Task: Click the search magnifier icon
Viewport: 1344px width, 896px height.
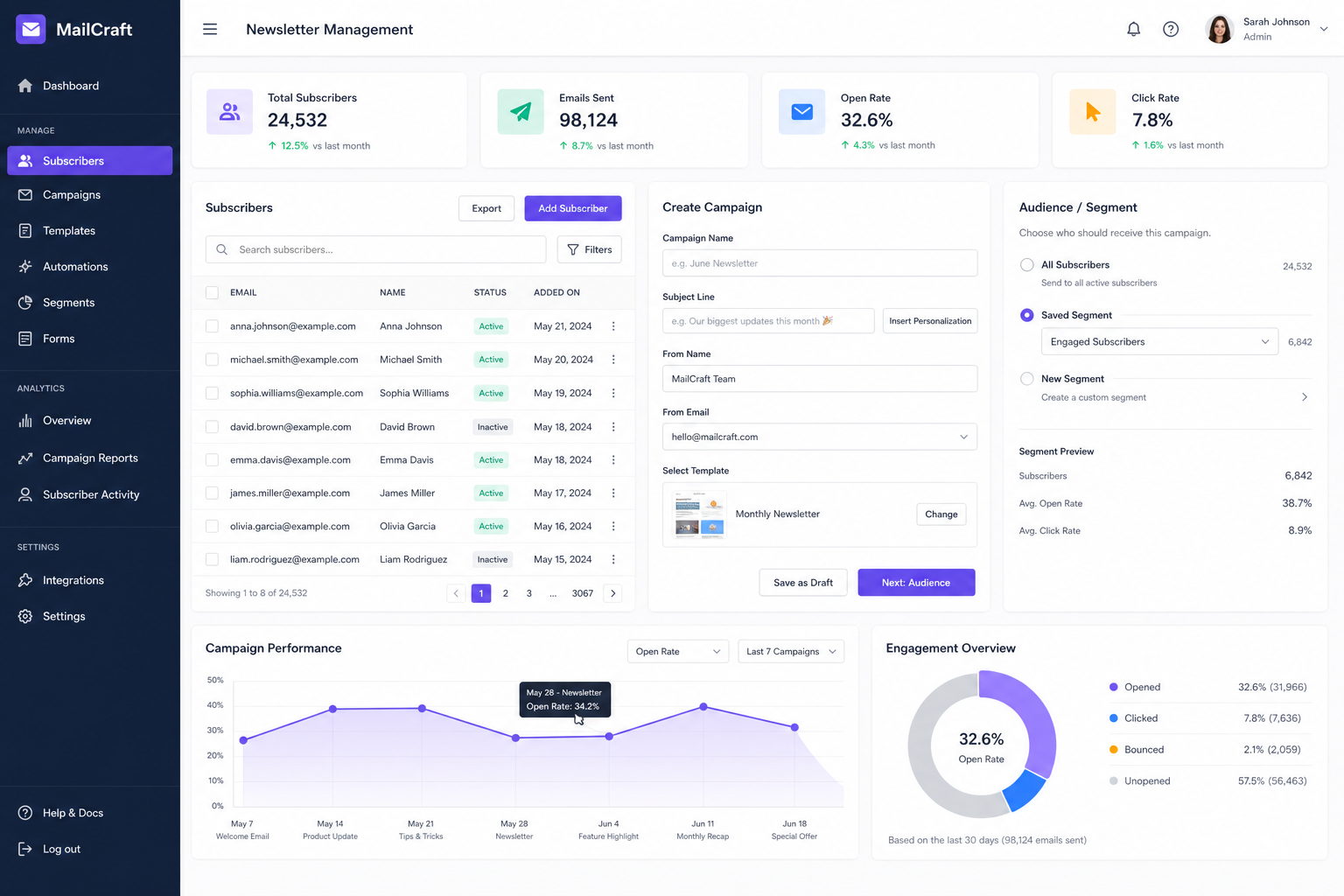Action: click(222, 249)
